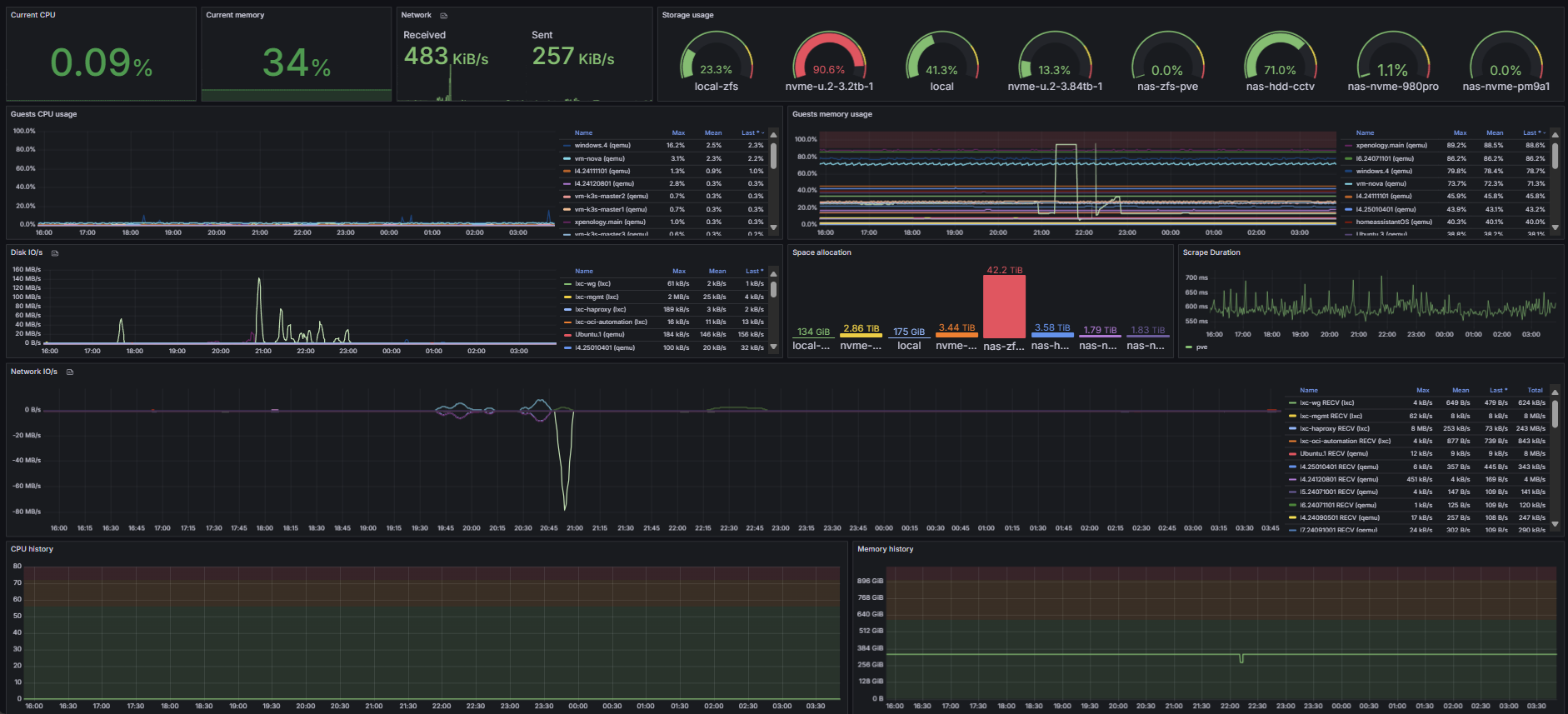Viewport: 1568px width, 714px height.
Task: Toggle windows.4 (qemu) series in Guests CPU legend
Action: point(602,146)
